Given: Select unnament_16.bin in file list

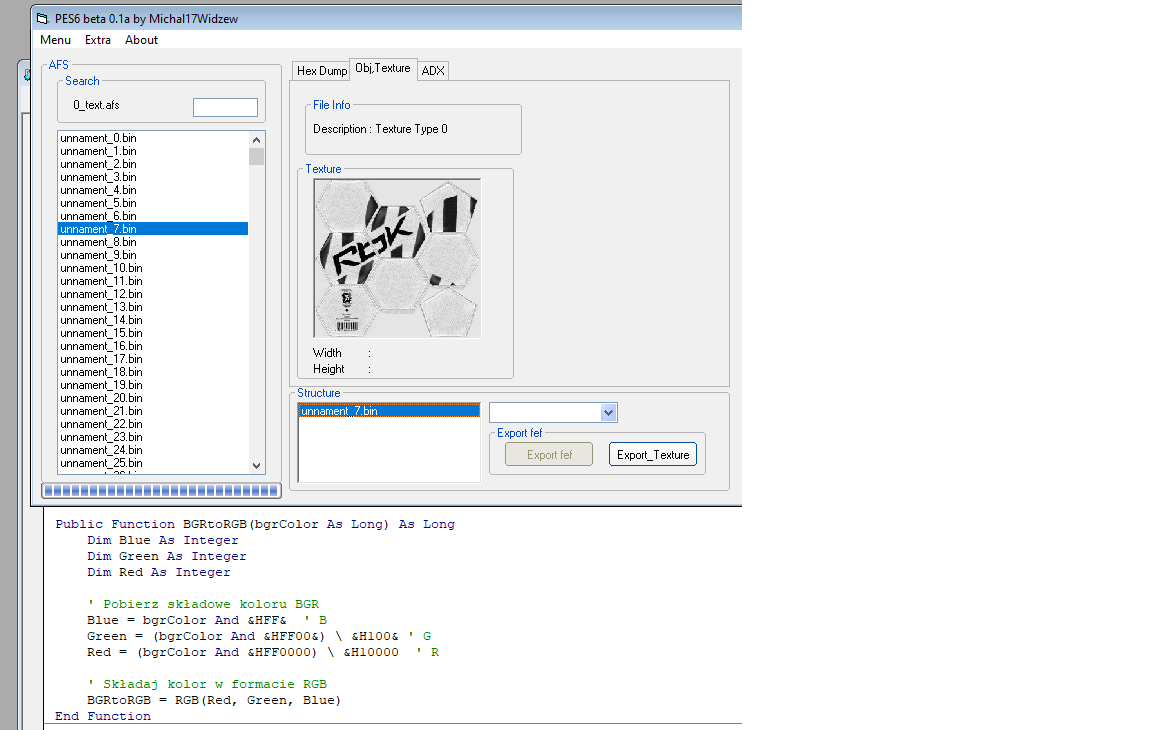Looking at the screenshot, I should click(x=153, y=347).
